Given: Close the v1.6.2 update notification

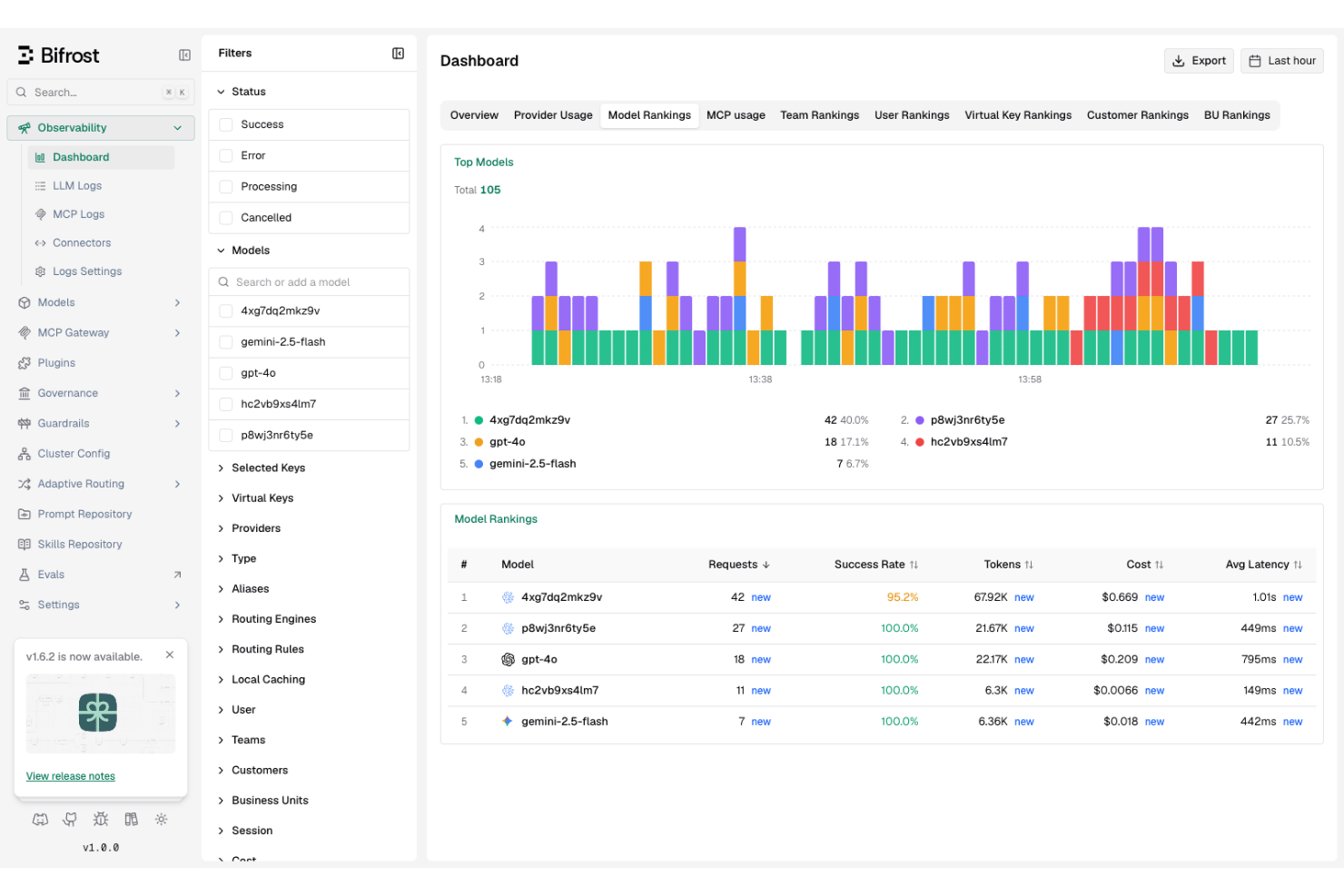Looking at the screenshot, I should 170,655.
